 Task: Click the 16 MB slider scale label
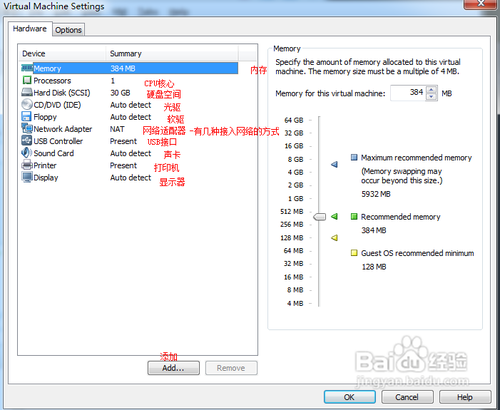pos(294,277)
